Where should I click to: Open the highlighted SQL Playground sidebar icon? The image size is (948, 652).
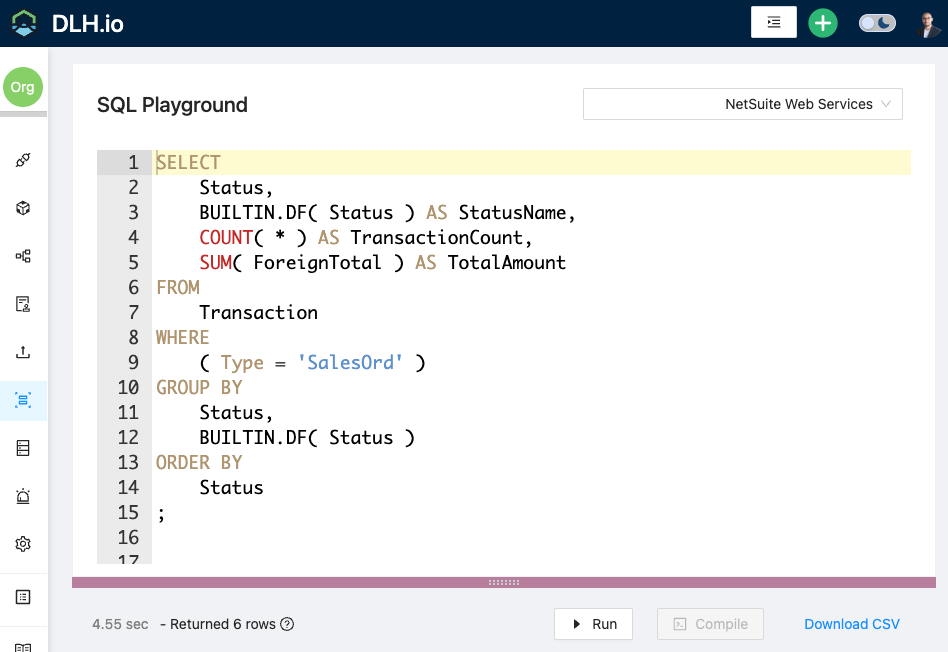[x=22, y=400]
